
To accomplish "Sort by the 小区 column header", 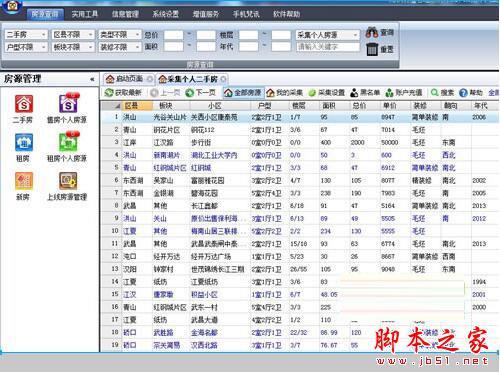I will tap(220, 106).
